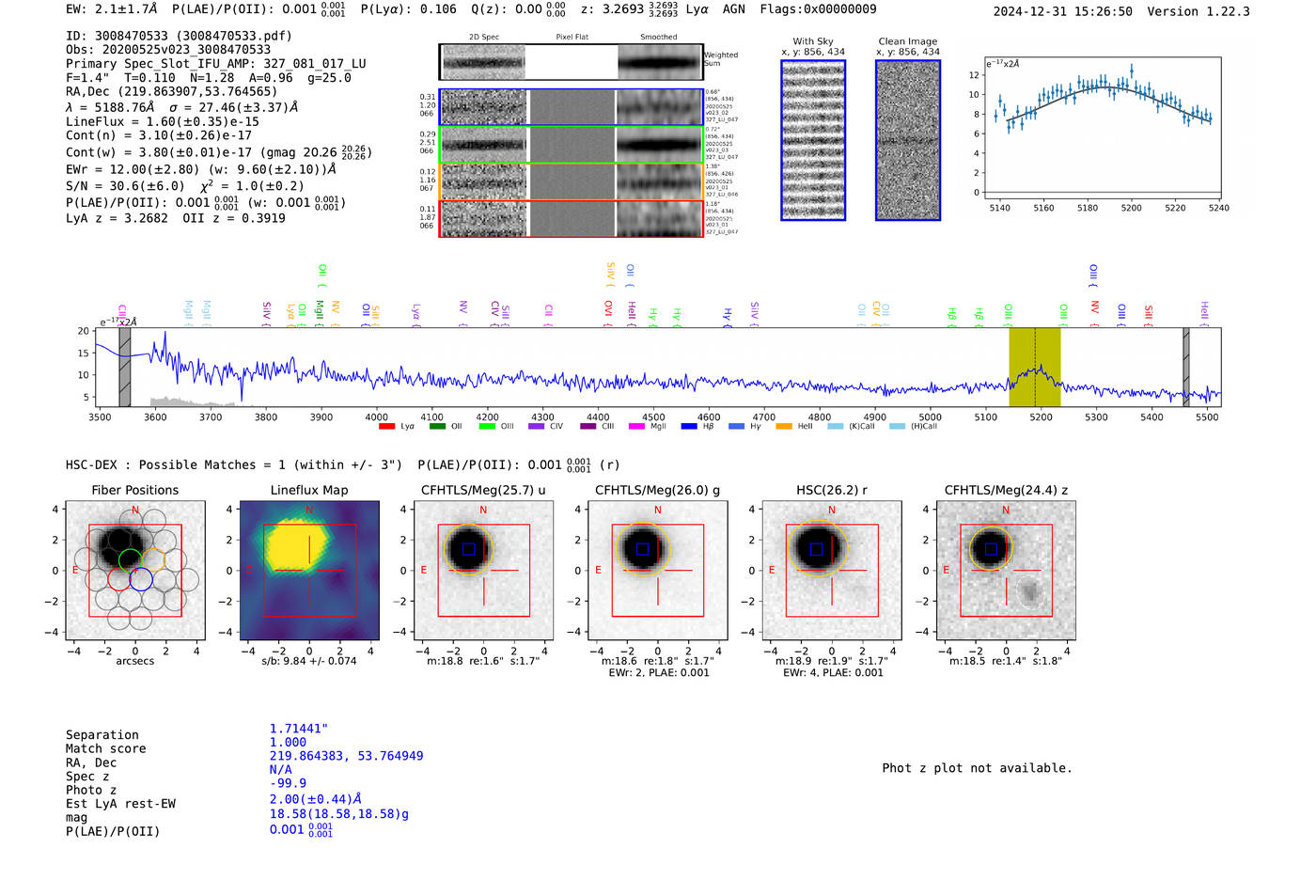Click the 'EWr: 4, PLAE: 0.001' caption
The image size is (1316, 896).
tap(832, 672)
